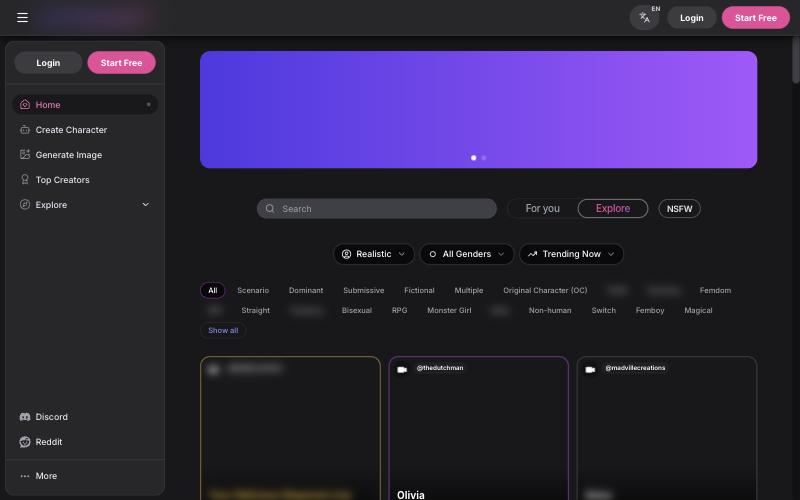Click the Explore compass icon

coord(24,205)
